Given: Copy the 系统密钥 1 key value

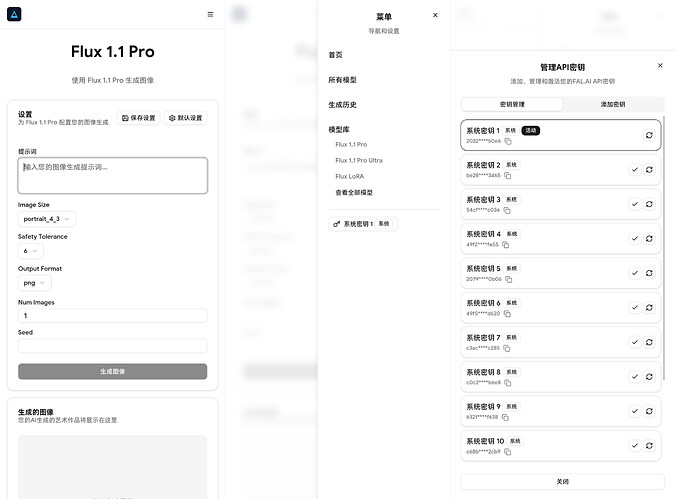Looking at the screenshot, I should click(508, 141).
